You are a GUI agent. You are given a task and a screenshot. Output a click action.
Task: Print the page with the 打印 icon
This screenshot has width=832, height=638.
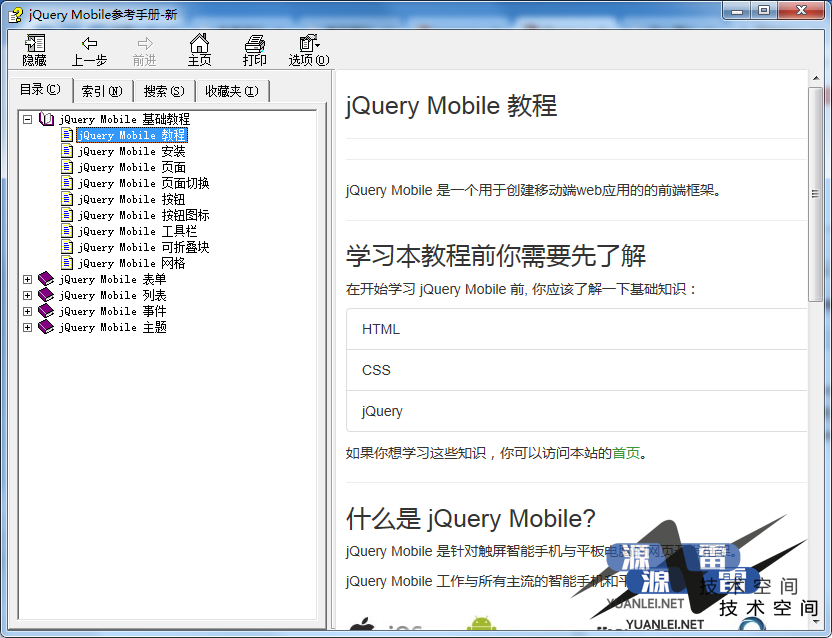tap(255, 44)
